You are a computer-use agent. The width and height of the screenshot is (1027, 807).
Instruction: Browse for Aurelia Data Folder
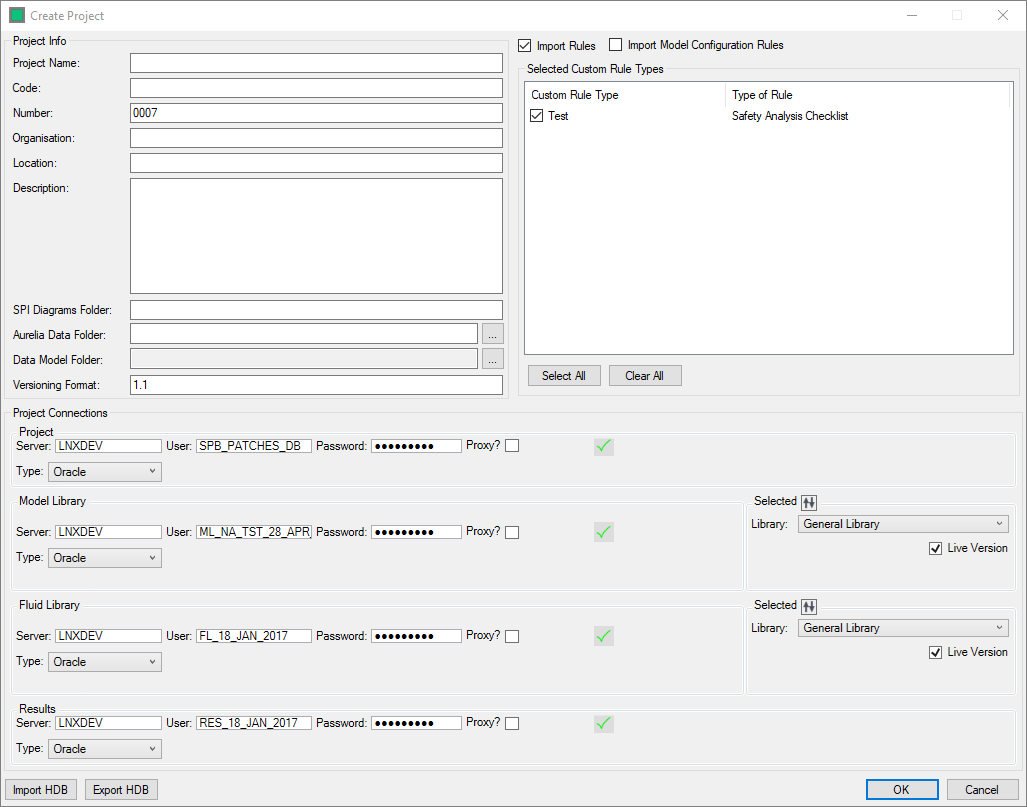(492, 334)
